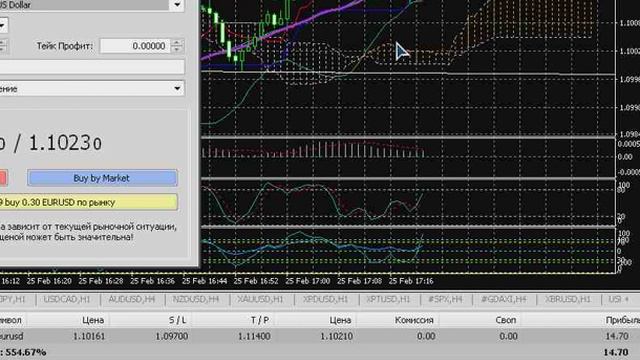Click the yellow buy 0.30 EURUSD message
This screenshot has width=640, height=360.
coord(89,202)
